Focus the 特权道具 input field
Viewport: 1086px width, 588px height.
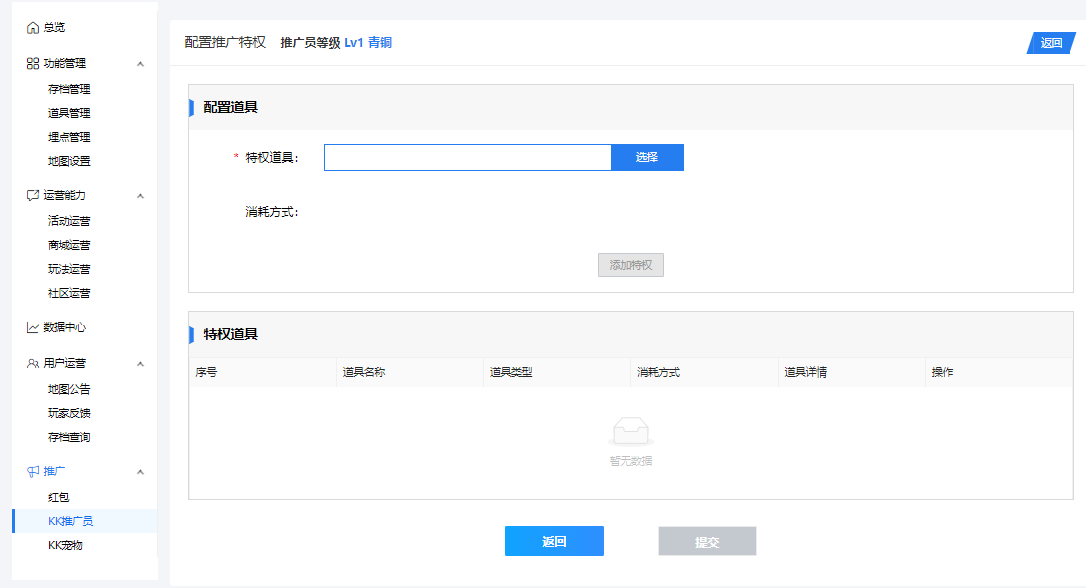[x=468, y=157]
